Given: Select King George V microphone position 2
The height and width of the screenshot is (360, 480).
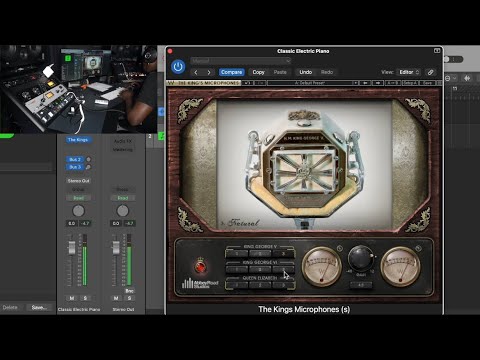Looking at the screenshot, I should pyautogui.click(x=260, y=254).
